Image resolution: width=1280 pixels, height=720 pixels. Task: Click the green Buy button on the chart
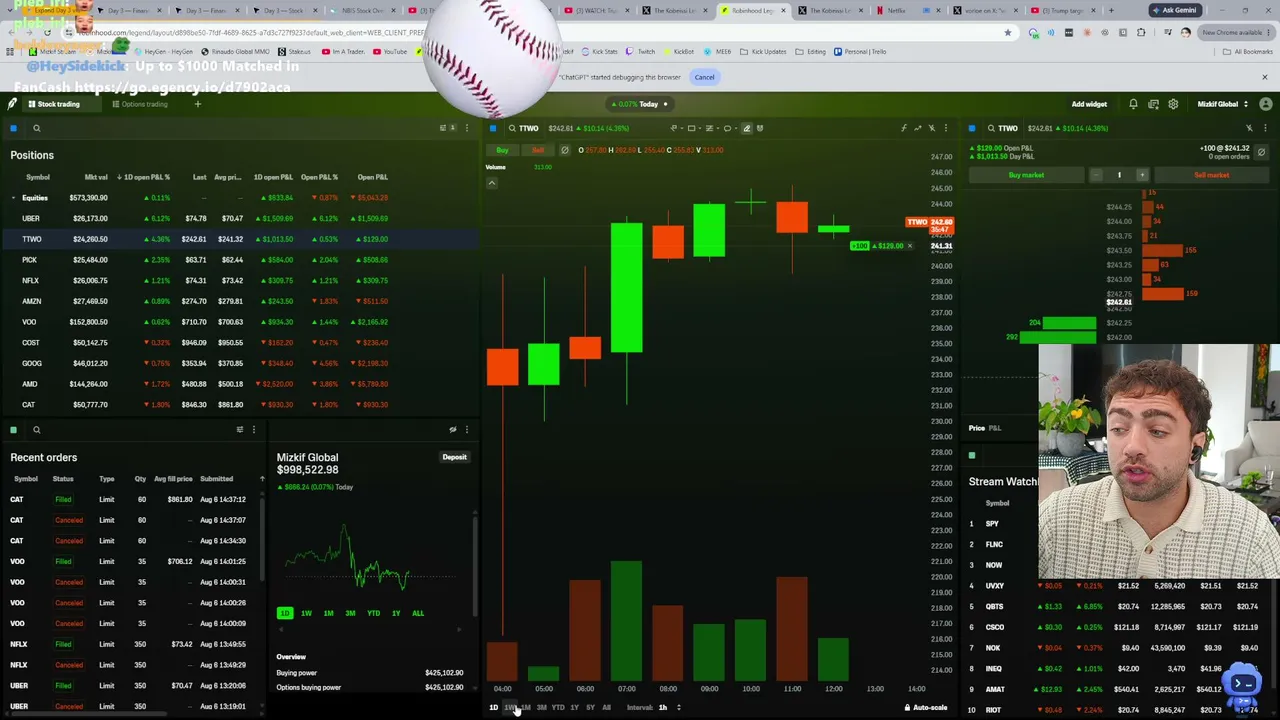[502, 150]
